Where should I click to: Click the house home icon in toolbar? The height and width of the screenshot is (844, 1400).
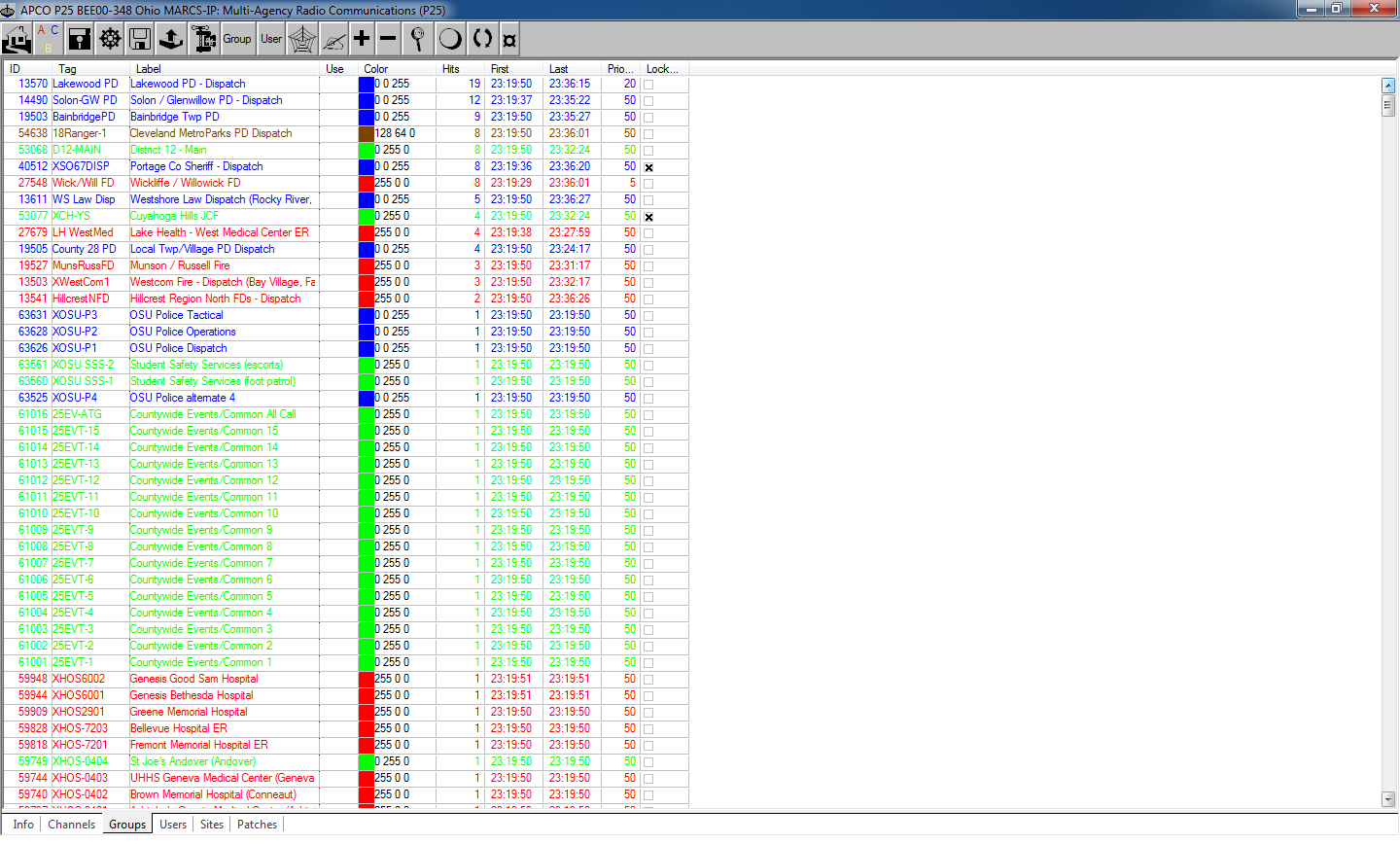(x=17, y=39)
